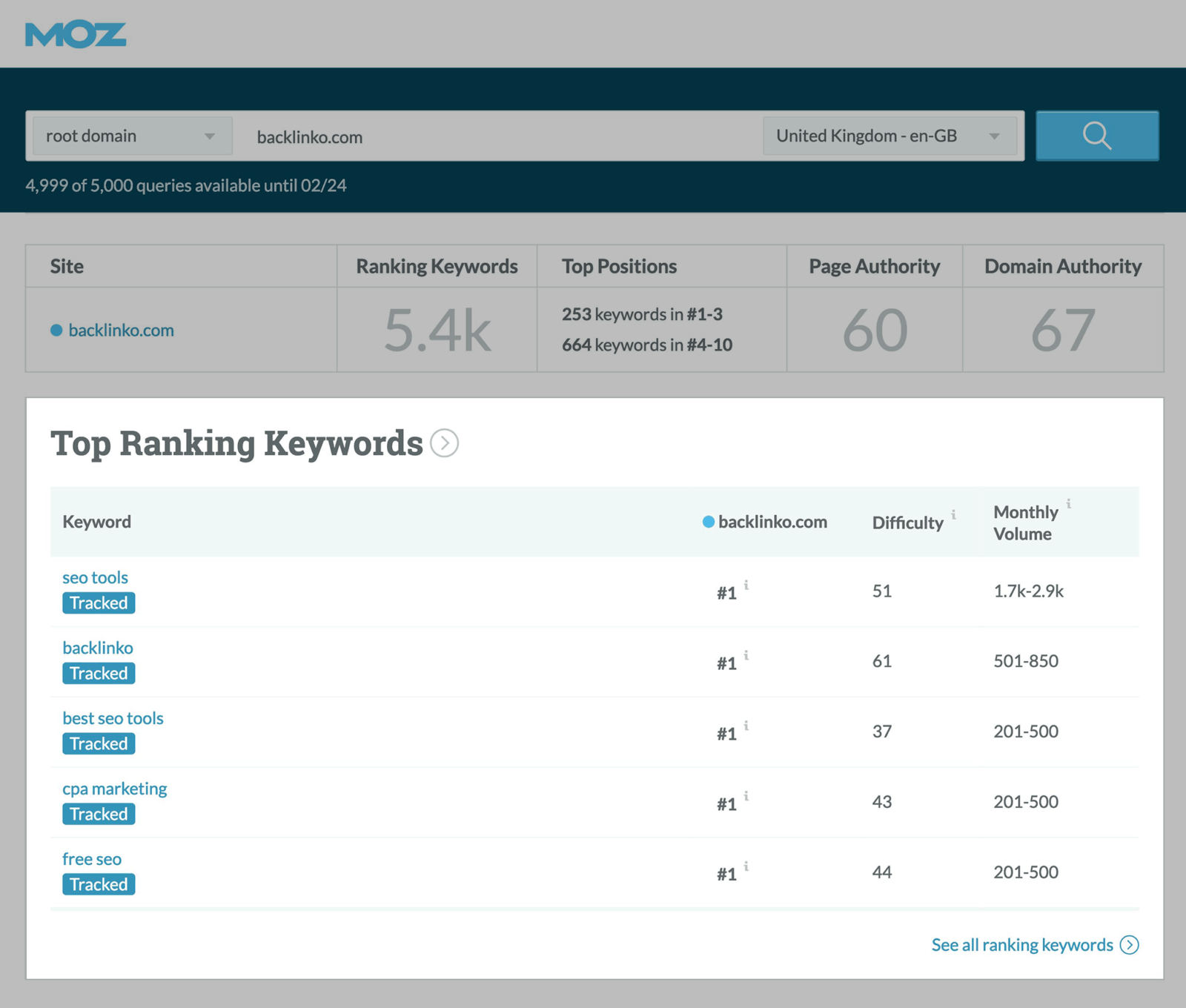Open the United Kingdom - en-GB dropdown
The image size is (1186, 1008).
tap(889, 136)
